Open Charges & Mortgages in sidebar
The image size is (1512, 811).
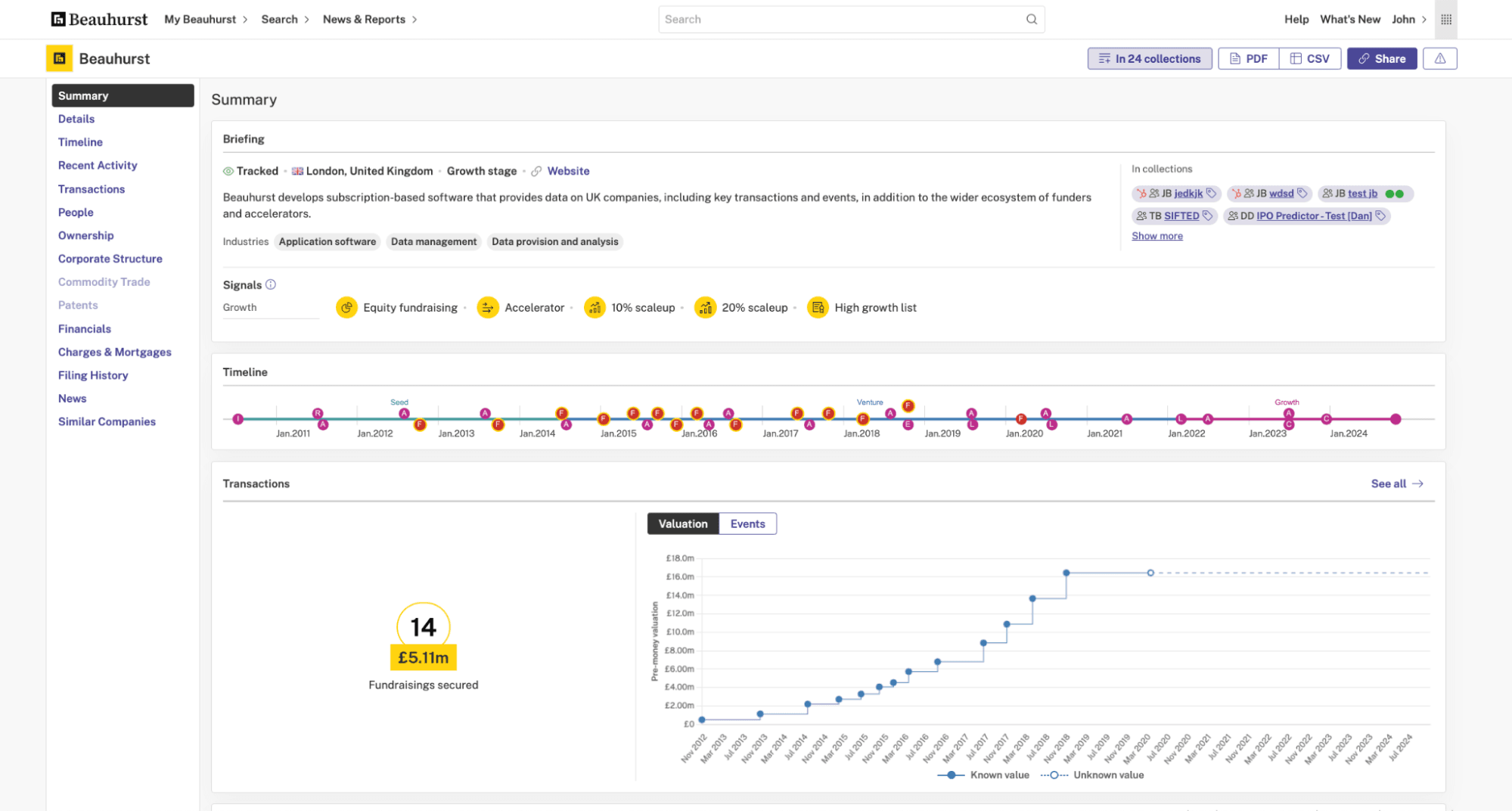click(115, 352)
